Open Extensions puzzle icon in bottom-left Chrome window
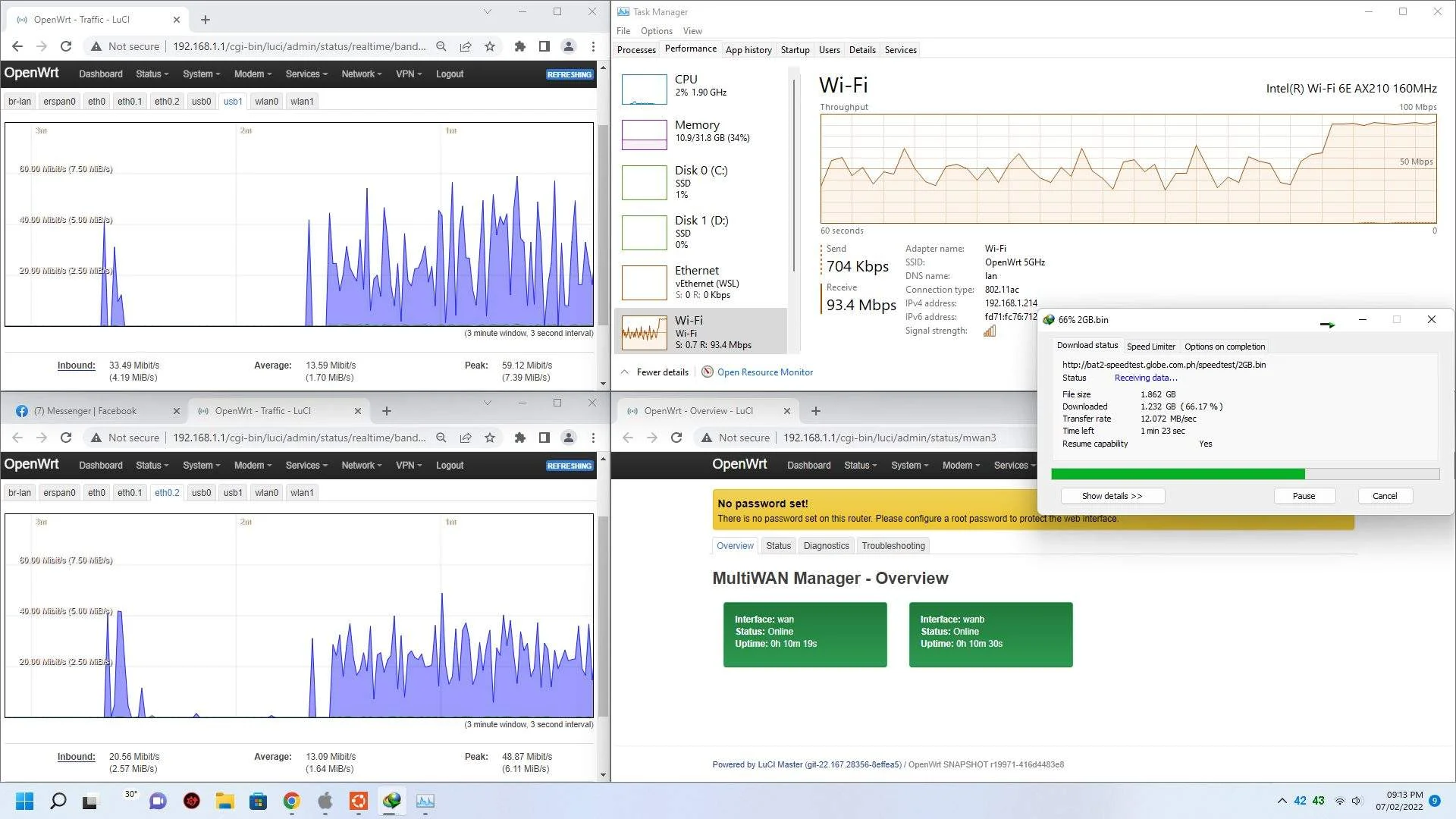1456x819 pixels. click(519, 438)
